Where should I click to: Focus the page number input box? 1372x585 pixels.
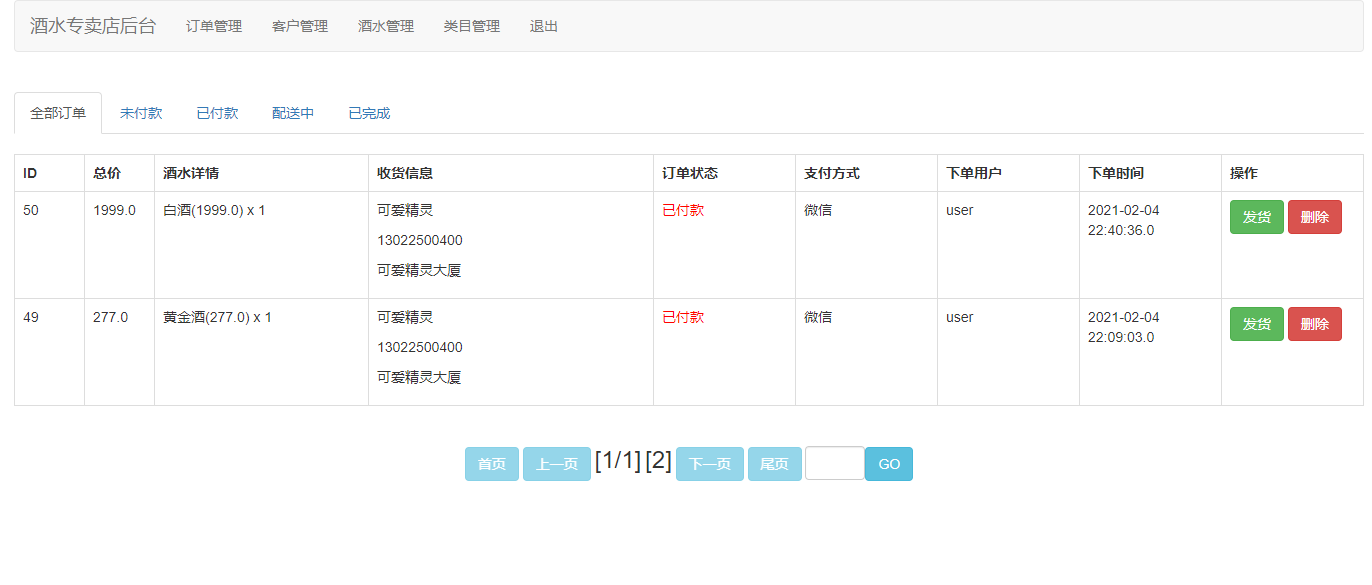(x=835, y=463)
